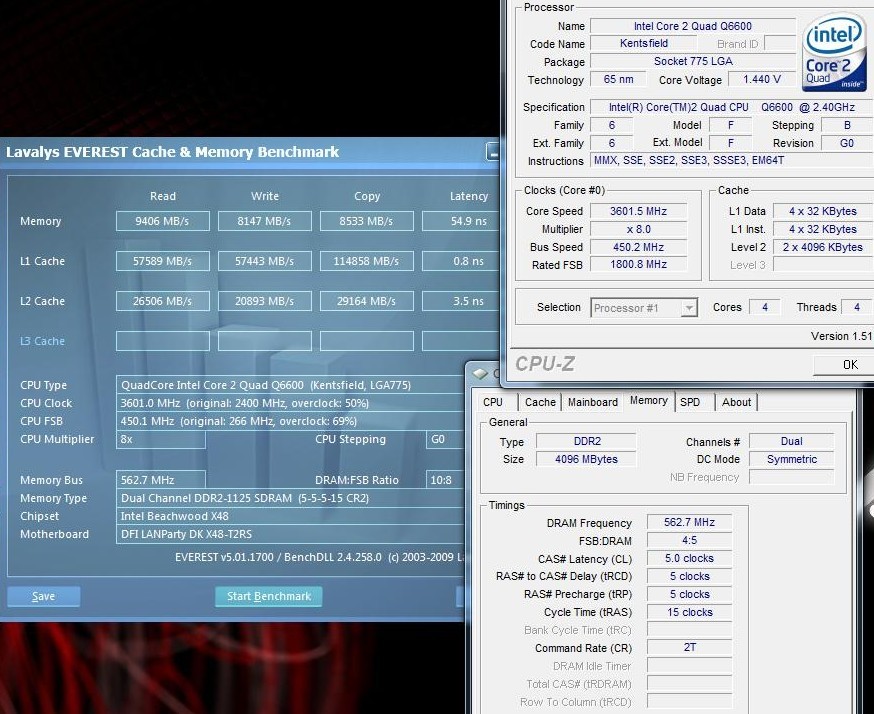Click the Channels # Dual field

(x=792, y=441)
